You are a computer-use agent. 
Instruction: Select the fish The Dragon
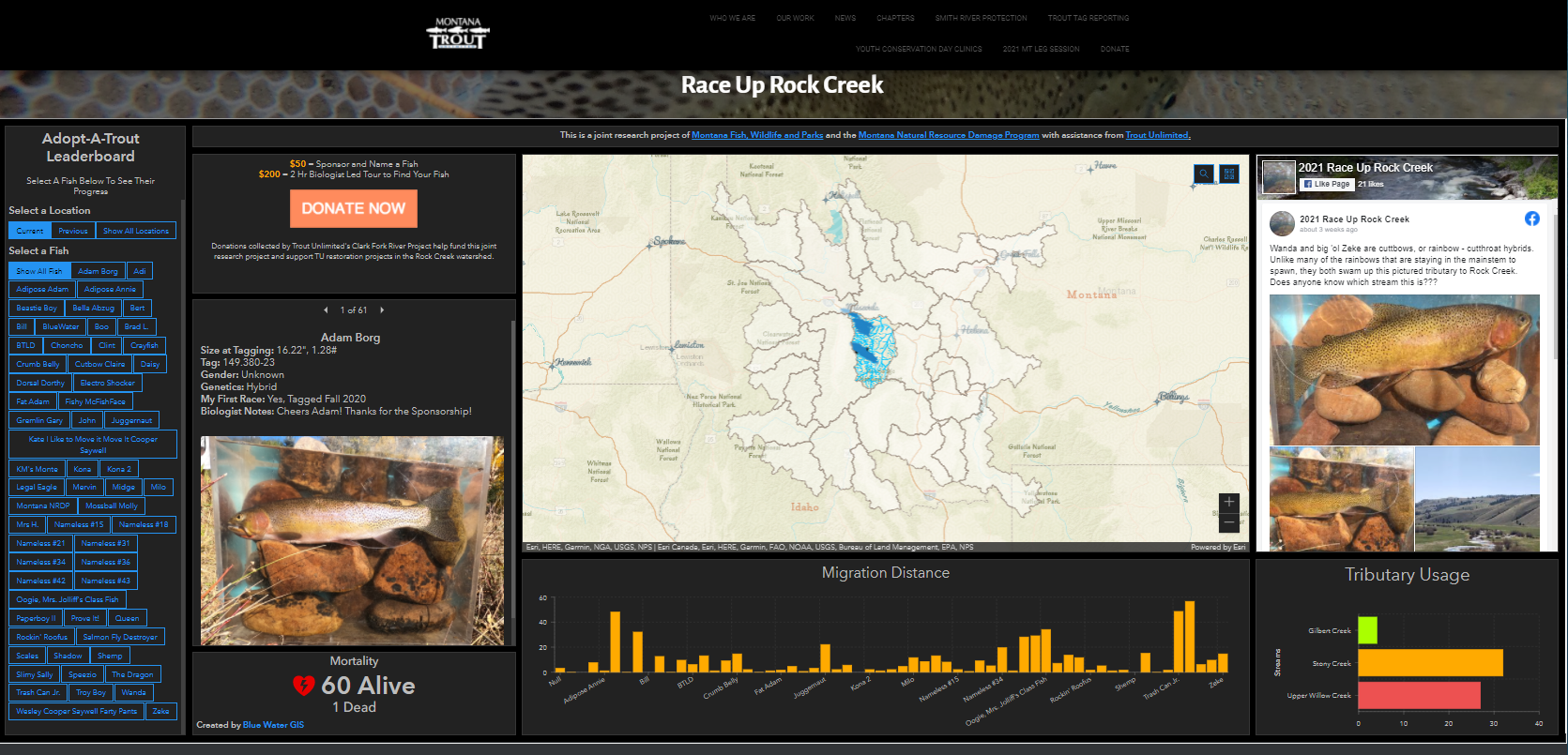[132, 674]
